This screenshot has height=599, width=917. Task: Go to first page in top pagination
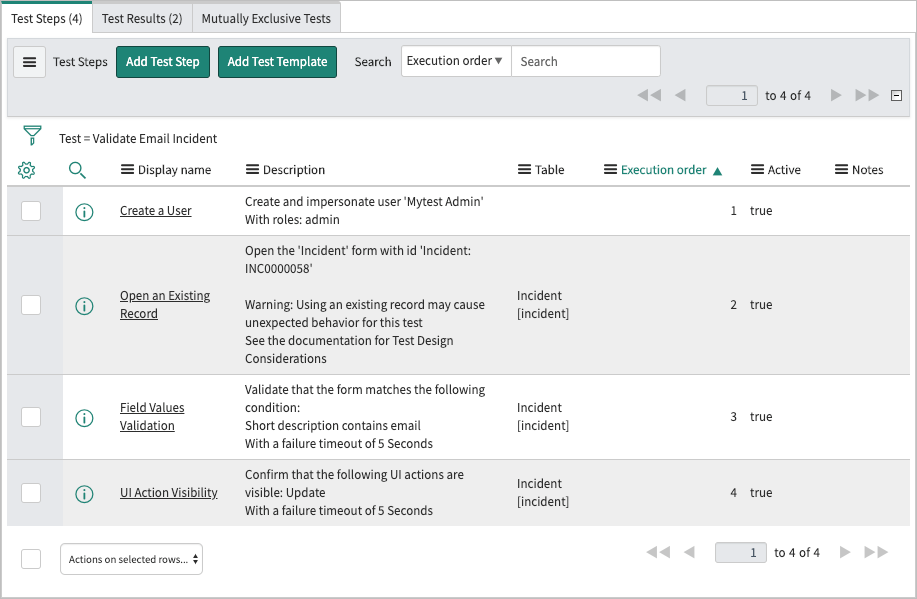point(649,95)
